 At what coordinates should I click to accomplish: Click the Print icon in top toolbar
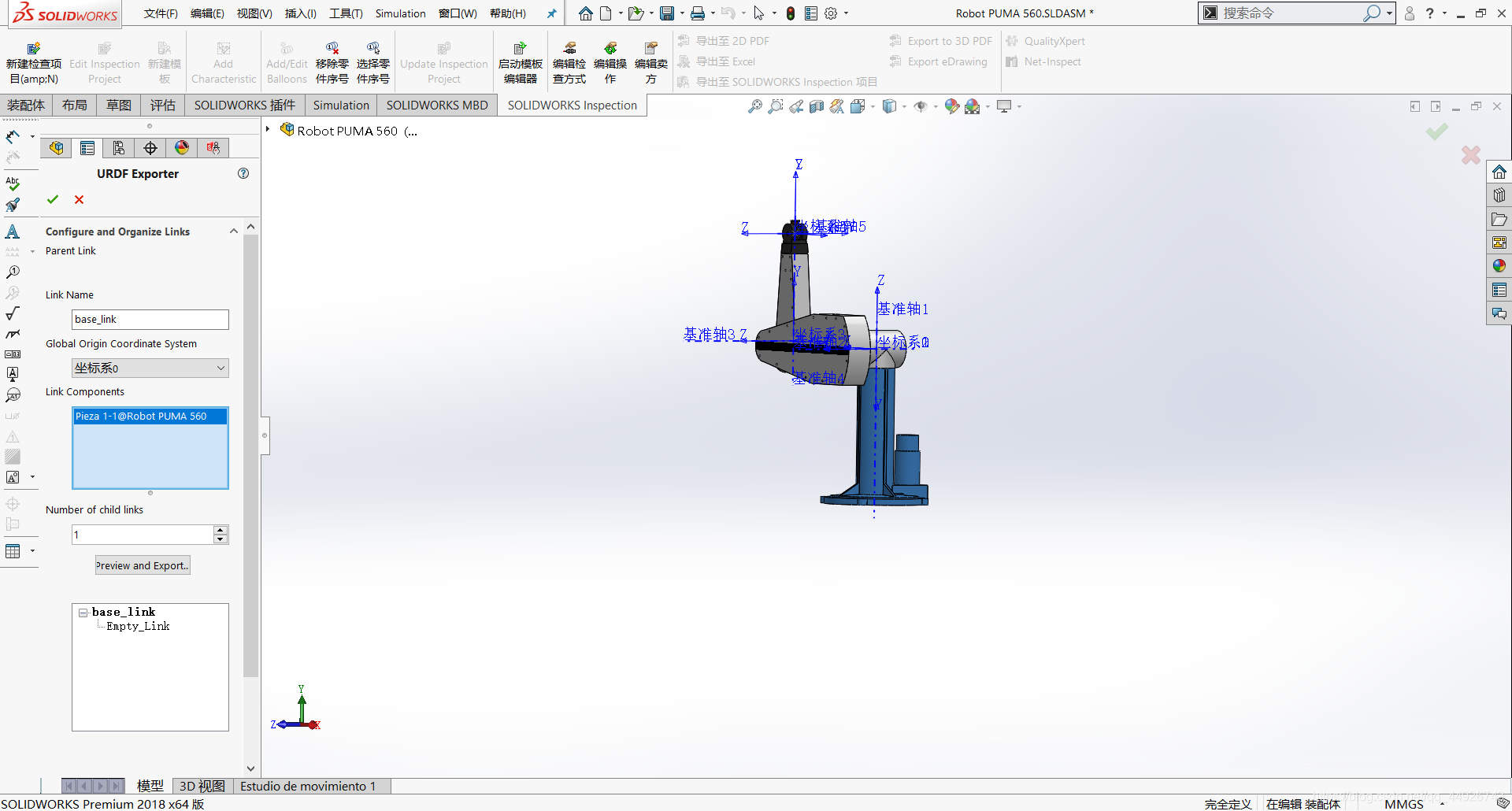pos(698,13)
